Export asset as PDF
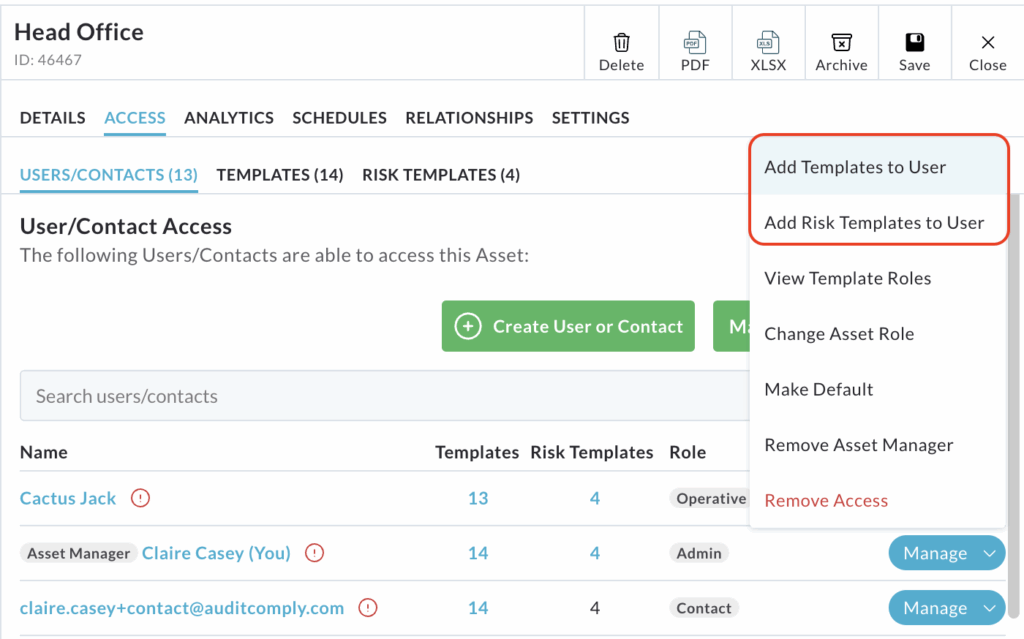 tap(695, 43)
